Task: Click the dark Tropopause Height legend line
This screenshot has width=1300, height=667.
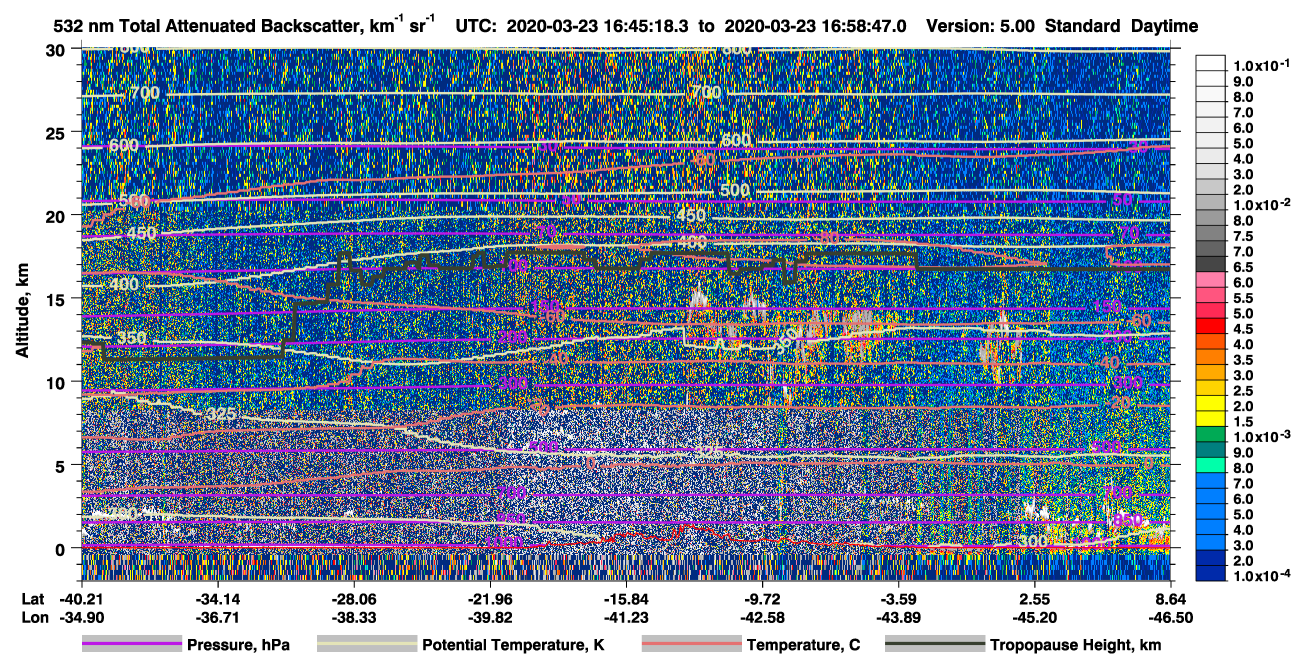Action: pyautogui.click(x=935, y=645)
